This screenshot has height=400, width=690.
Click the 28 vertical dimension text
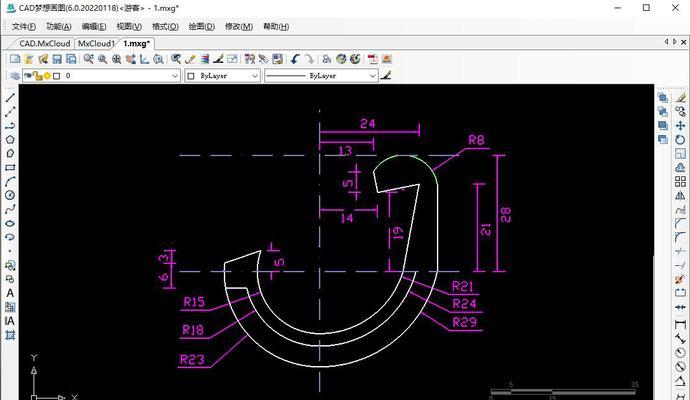coord(506,215)
